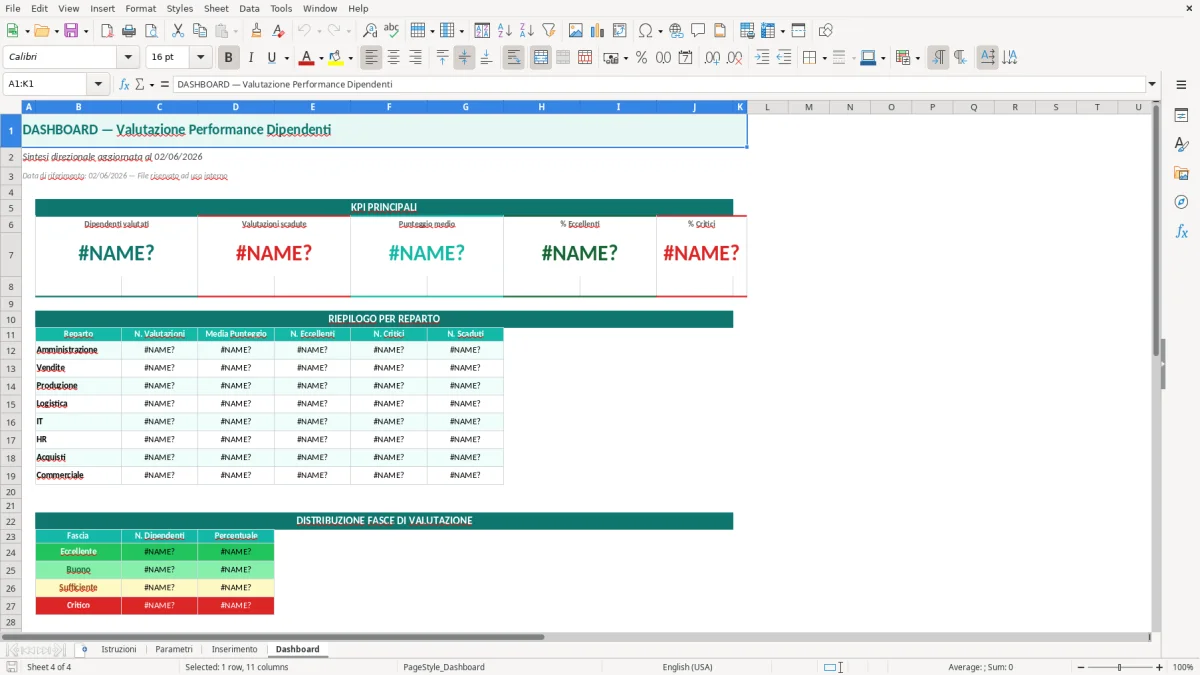Open the font color dropdown arrow

(321, 58)
